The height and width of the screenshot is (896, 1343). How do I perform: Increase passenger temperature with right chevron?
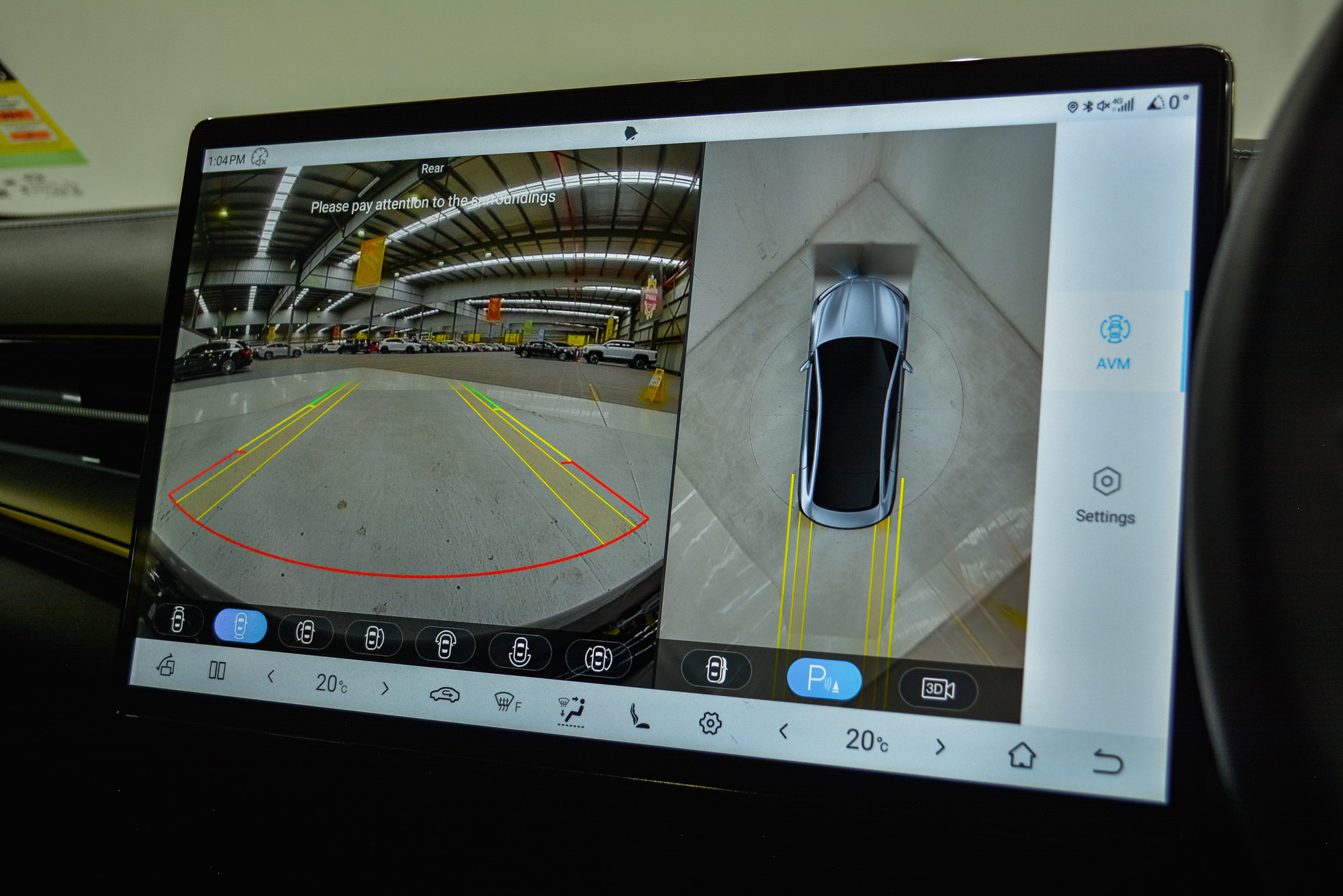tap(940, 746)
